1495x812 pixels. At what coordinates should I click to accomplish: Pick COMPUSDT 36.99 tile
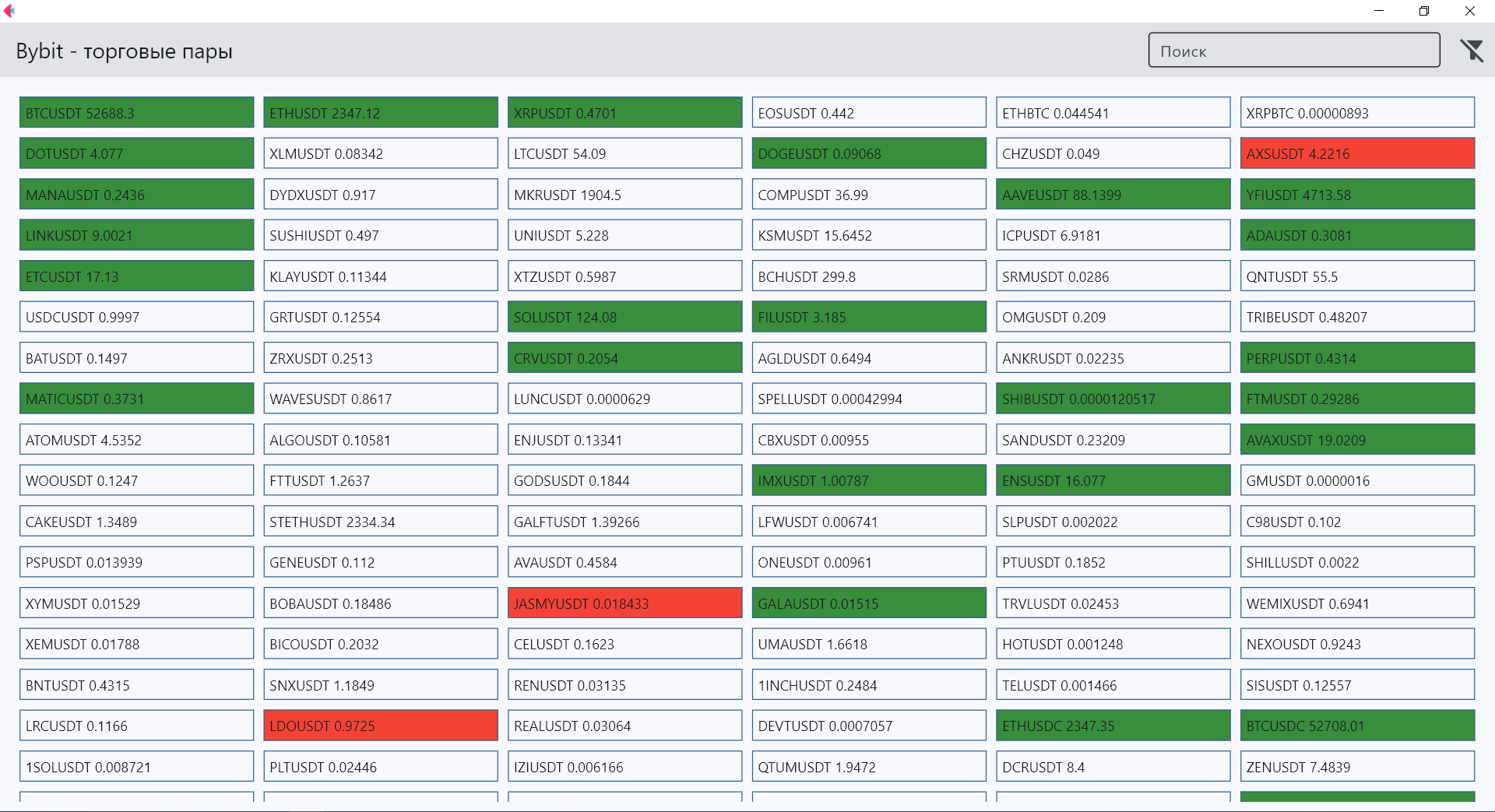coord(869,195)
